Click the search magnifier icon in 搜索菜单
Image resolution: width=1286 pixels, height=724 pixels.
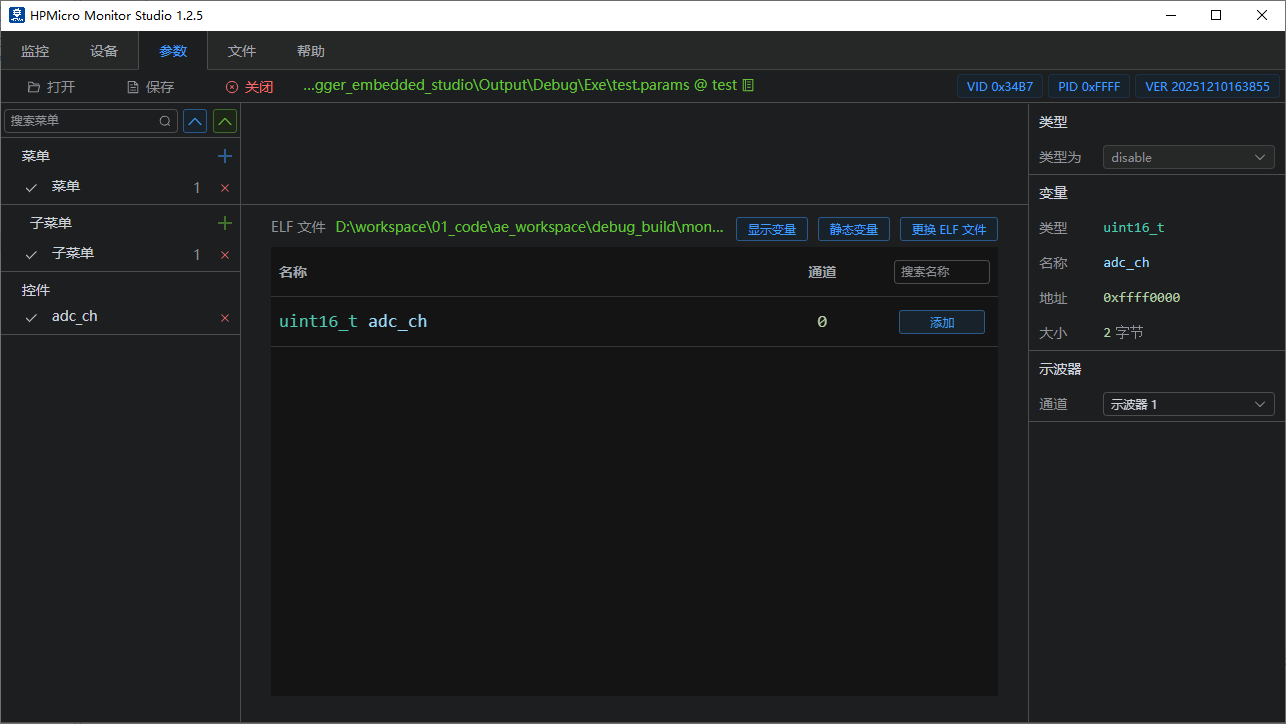165,121
